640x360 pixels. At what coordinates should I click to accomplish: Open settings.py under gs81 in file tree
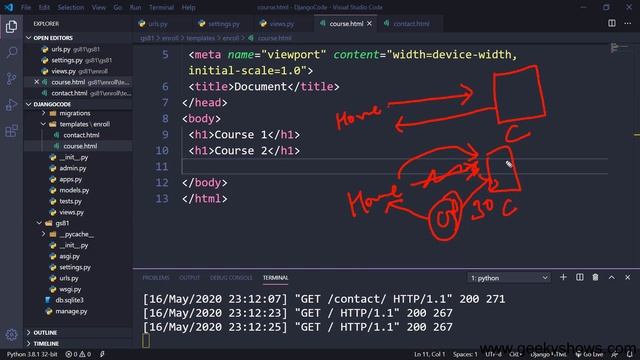(x=75, y=267)
